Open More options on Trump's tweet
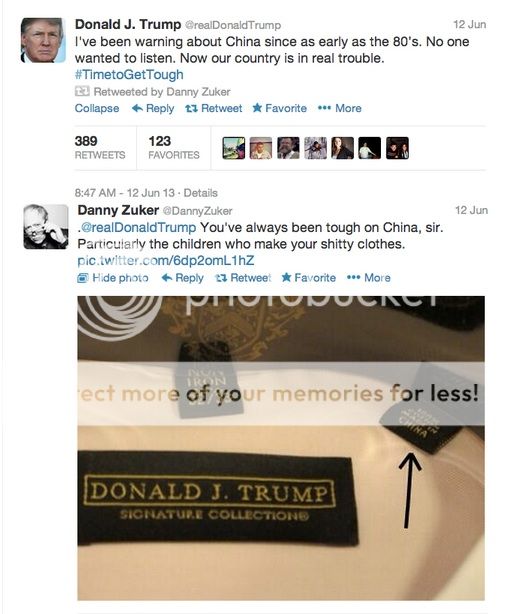This screenshot has width=510, height=614. coord(340,108)
